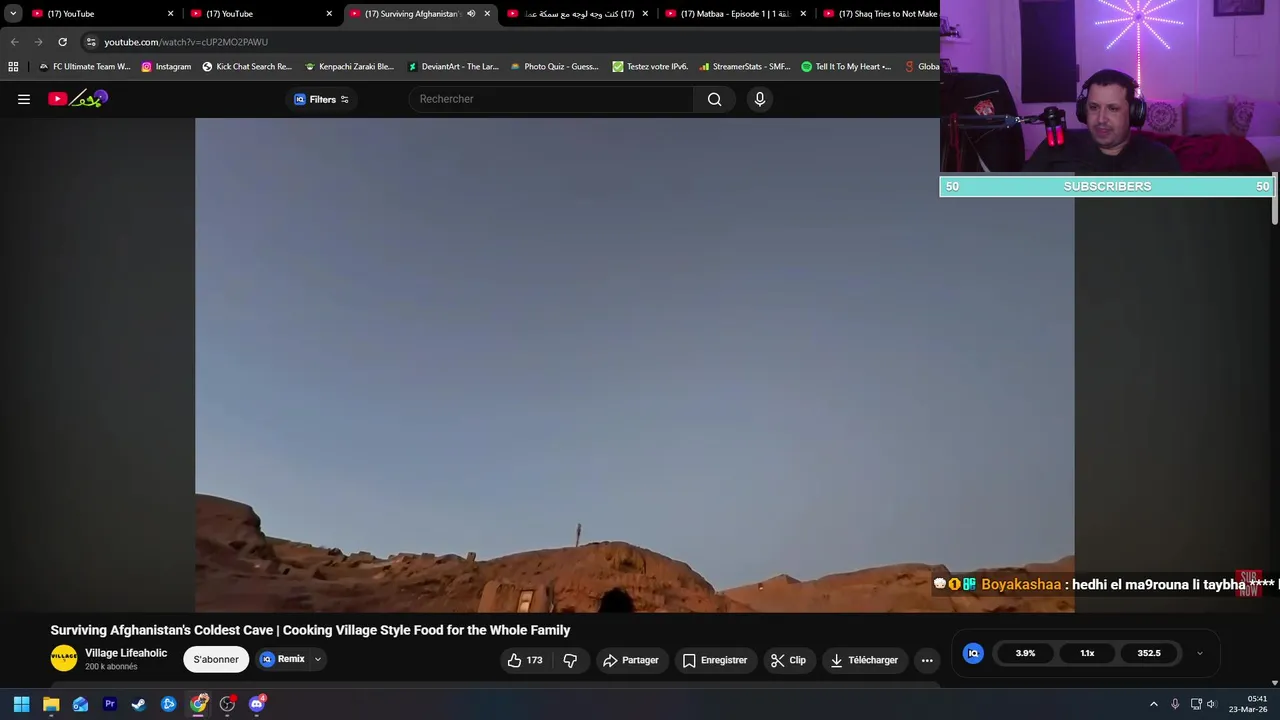Like the video with 173 likes

525,660
